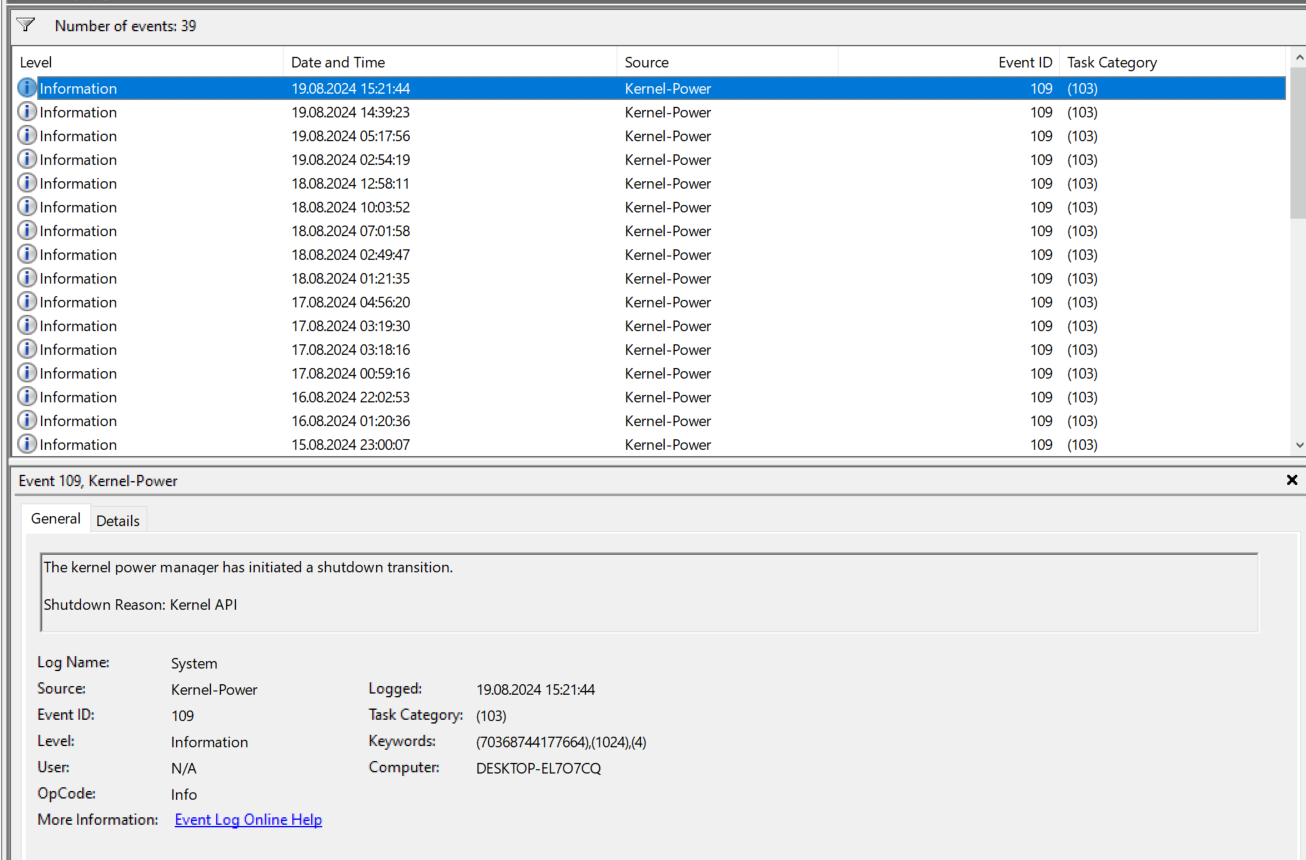Click 'Shutdown Reason: Kernel API' text
1306x860 pixels.
click(x=141, y=604)
